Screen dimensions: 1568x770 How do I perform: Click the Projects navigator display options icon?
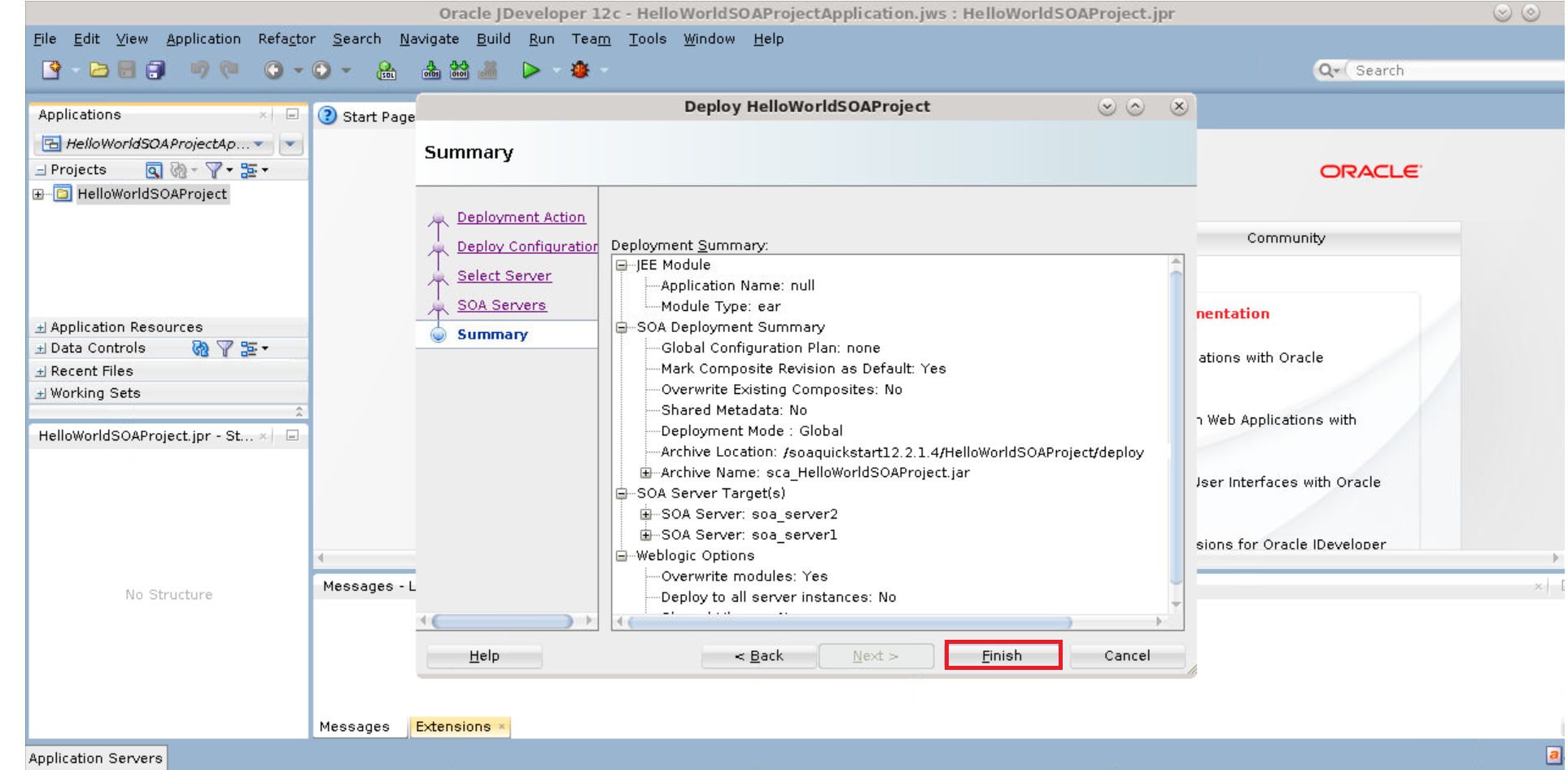pyautogui.click(x=249, y=170)
